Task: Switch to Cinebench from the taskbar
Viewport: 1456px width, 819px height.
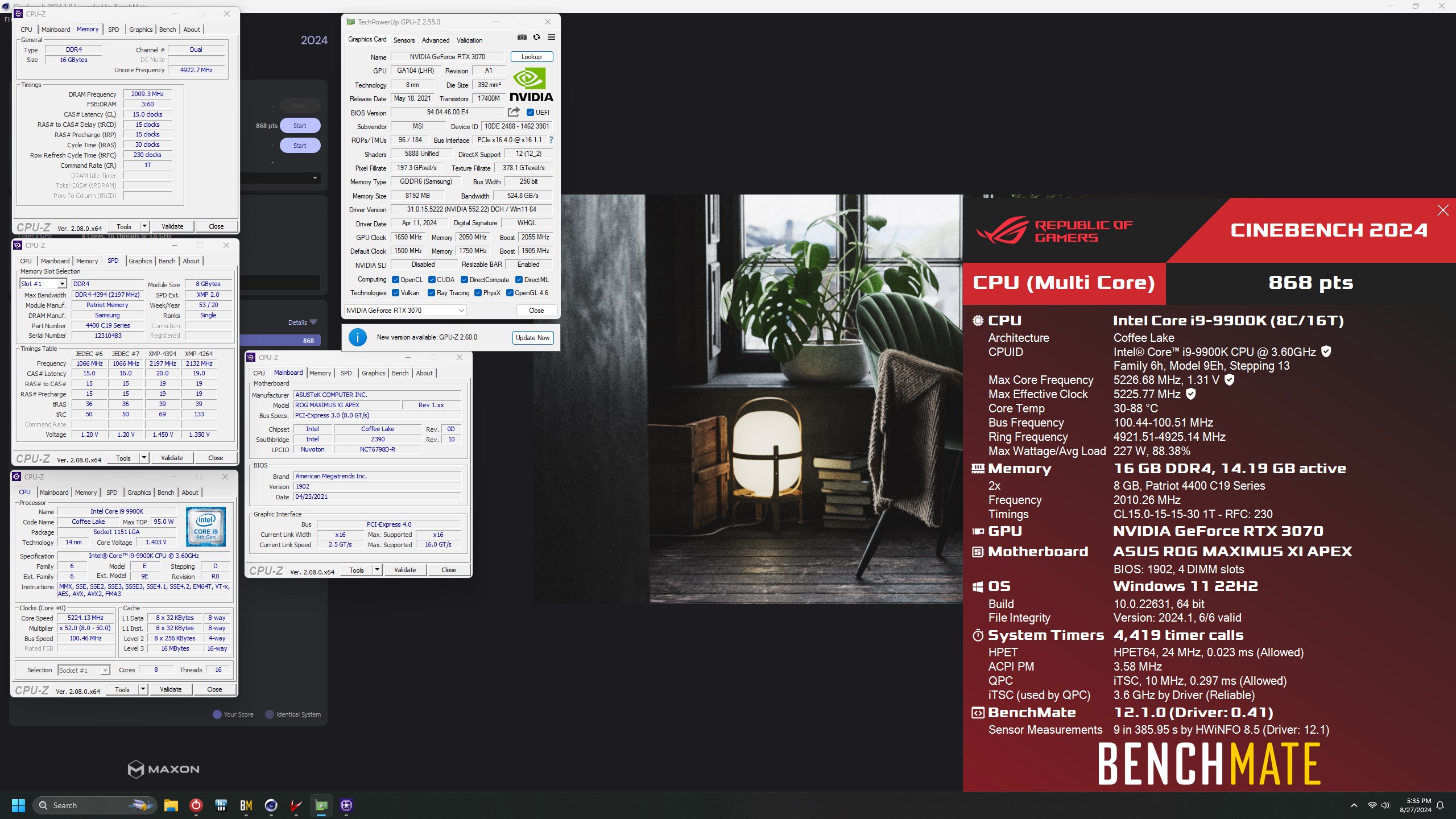Action: pyautogui.click(x=271, y=805)
